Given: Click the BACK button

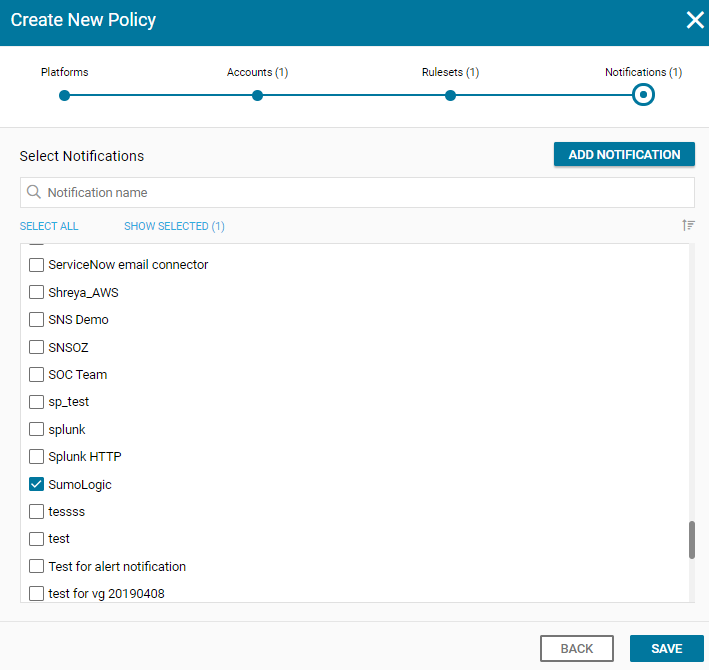Looking at the screenshot, I should point(577,648).
